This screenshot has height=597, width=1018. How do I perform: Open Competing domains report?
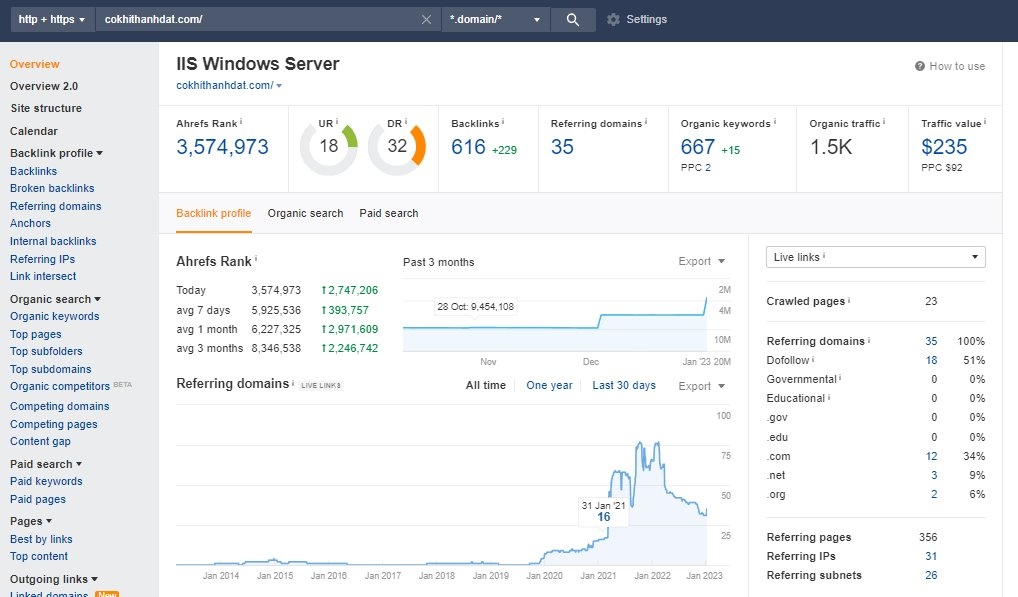[x=59, y=406]
